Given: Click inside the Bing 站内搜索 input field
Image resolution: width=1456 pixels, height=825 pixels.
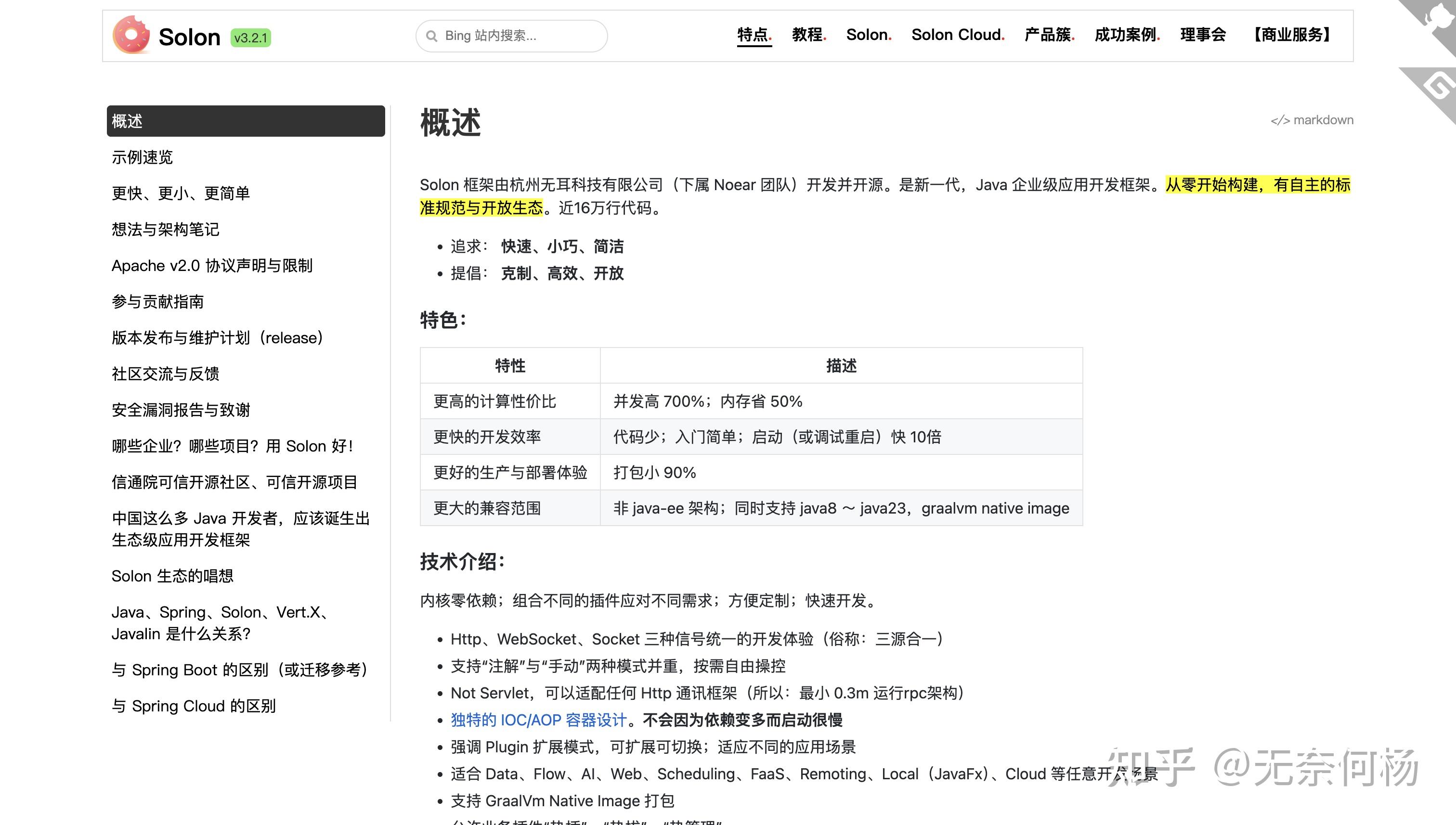Looking at the screenshot, I should [510, 36].
